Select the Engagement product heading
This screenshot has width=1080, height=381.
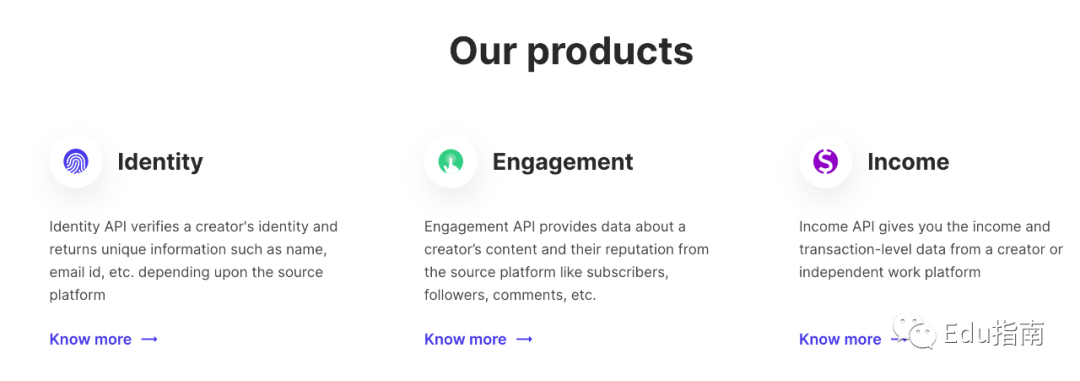pyautogui.click(x=563, y=162)
